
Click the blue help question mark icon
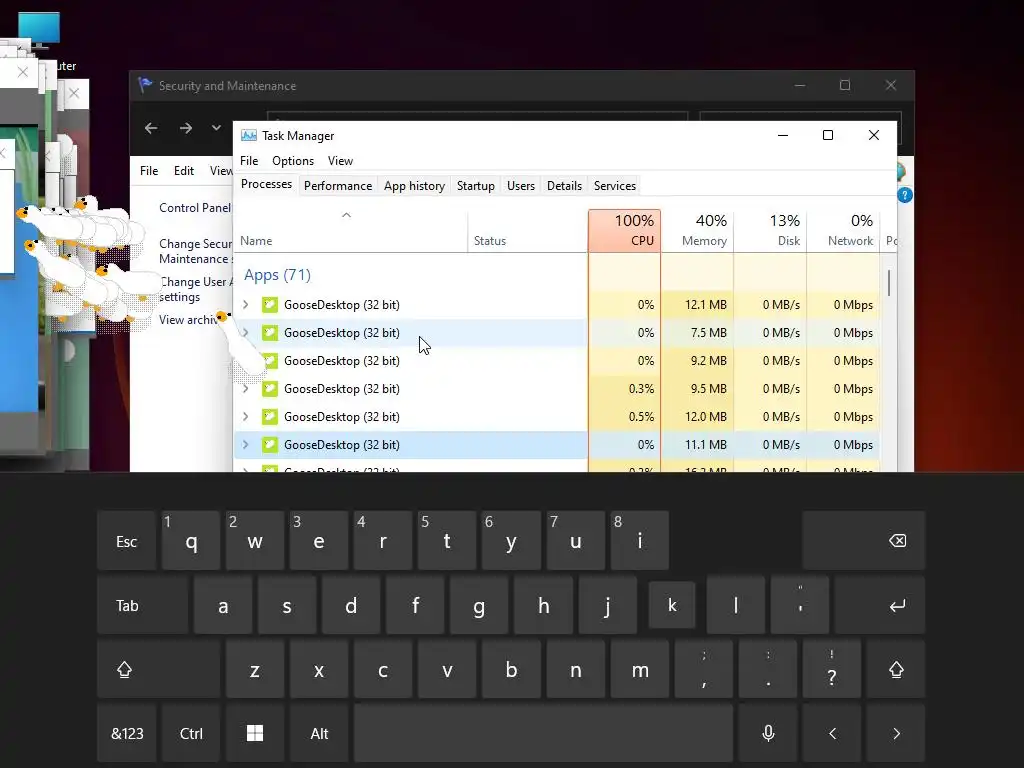[x=904, y=195]
